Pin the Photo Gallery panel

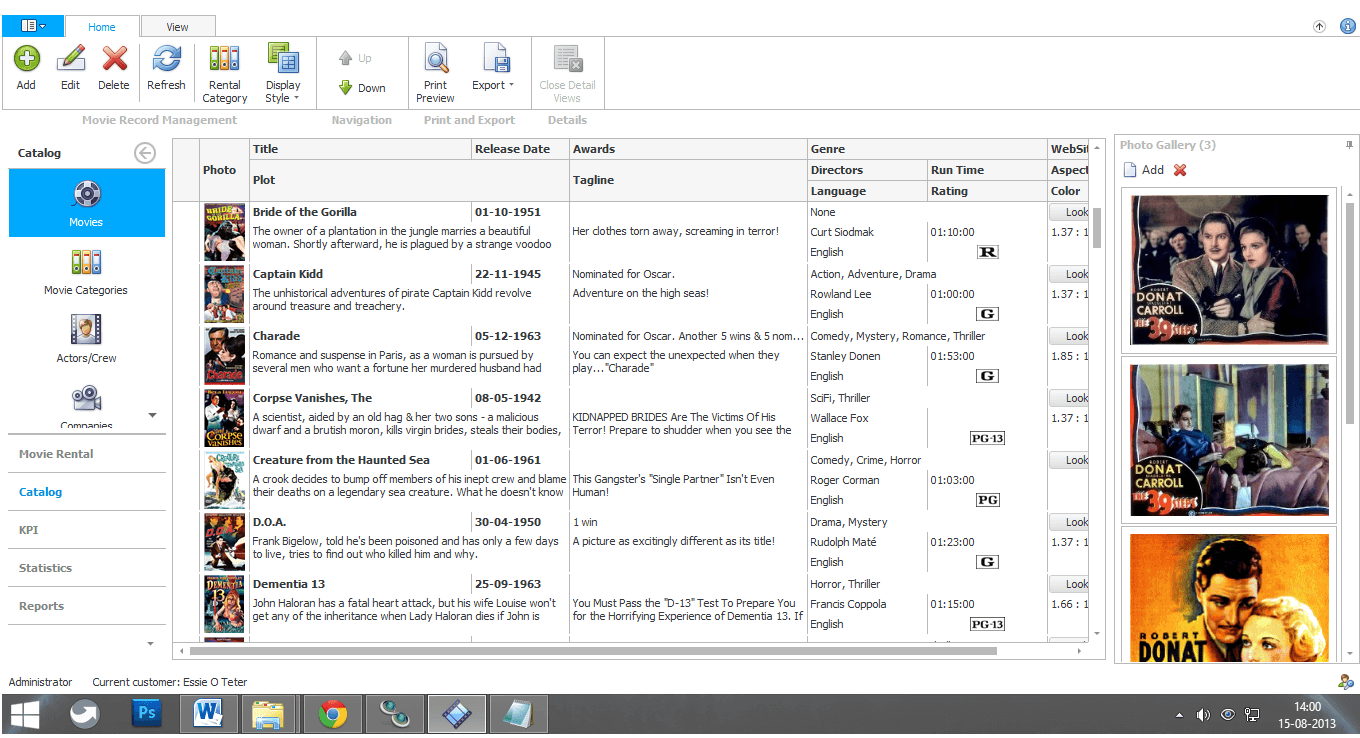click(x=1349, y=145)
